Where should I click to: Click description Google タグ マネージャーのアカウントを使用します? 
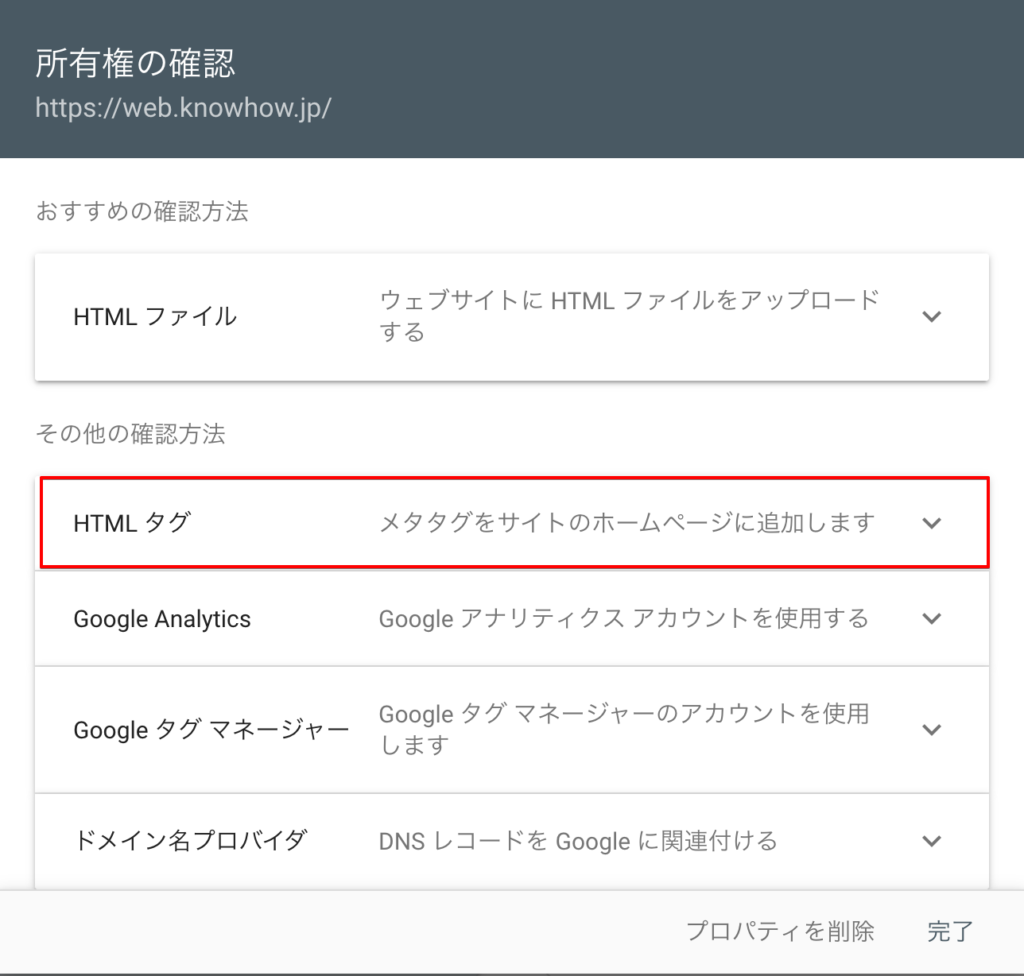pyautogui.click(x=624, y=729)
